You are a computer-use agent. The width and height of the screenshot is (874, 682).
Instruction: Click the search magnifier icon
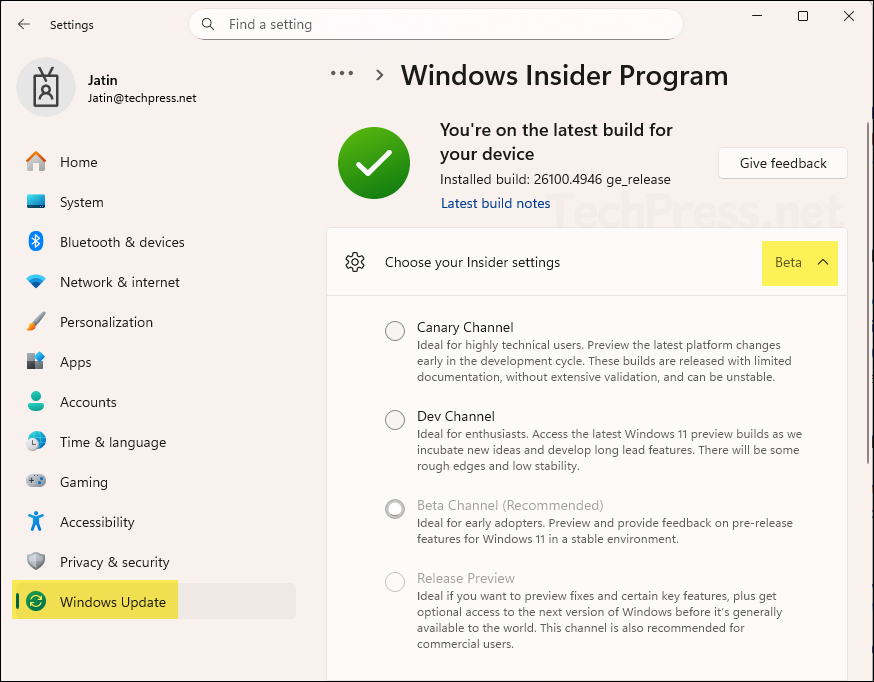pos(208,24)
